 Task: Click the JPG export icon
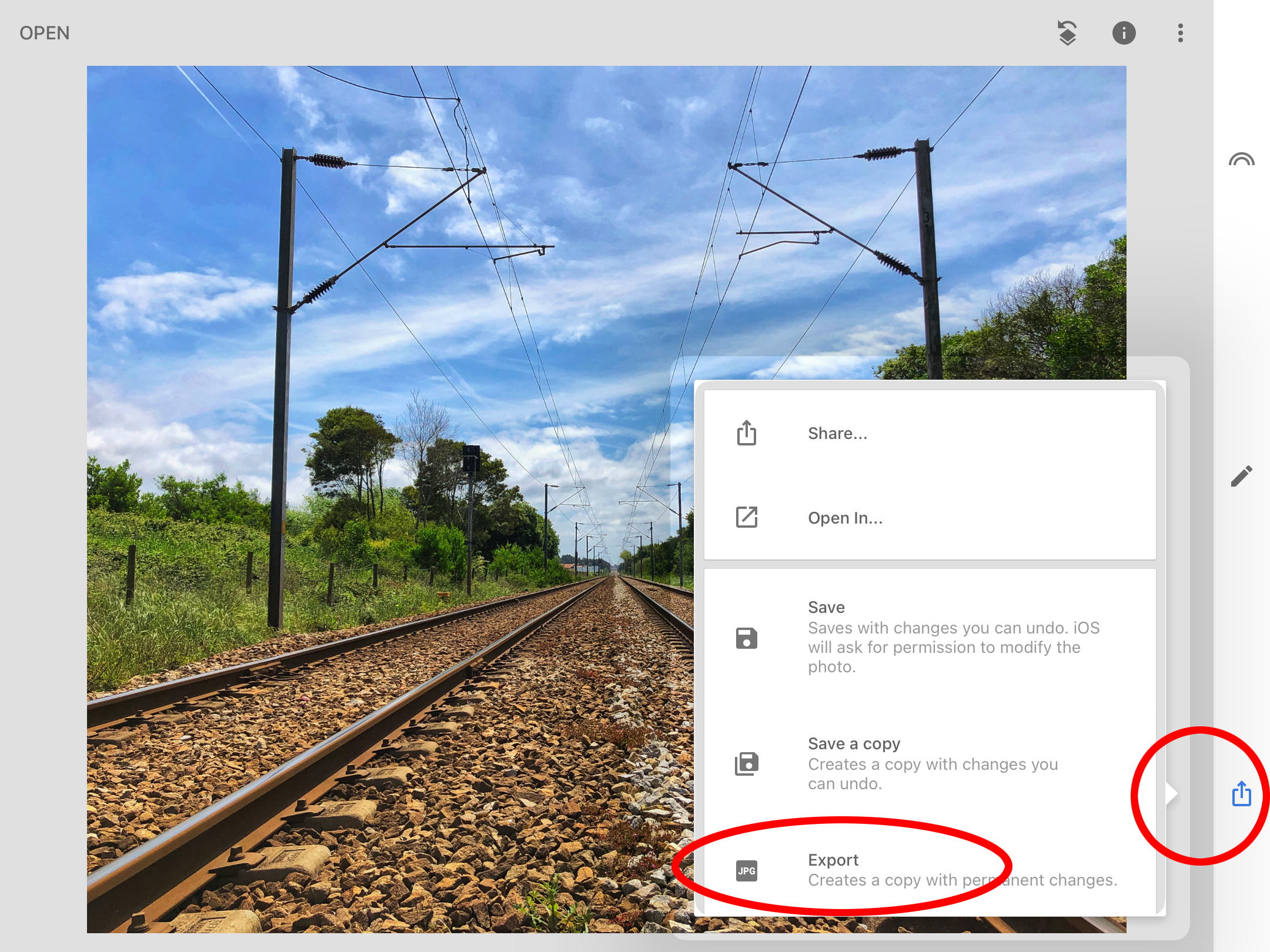(x=747, y=871)
